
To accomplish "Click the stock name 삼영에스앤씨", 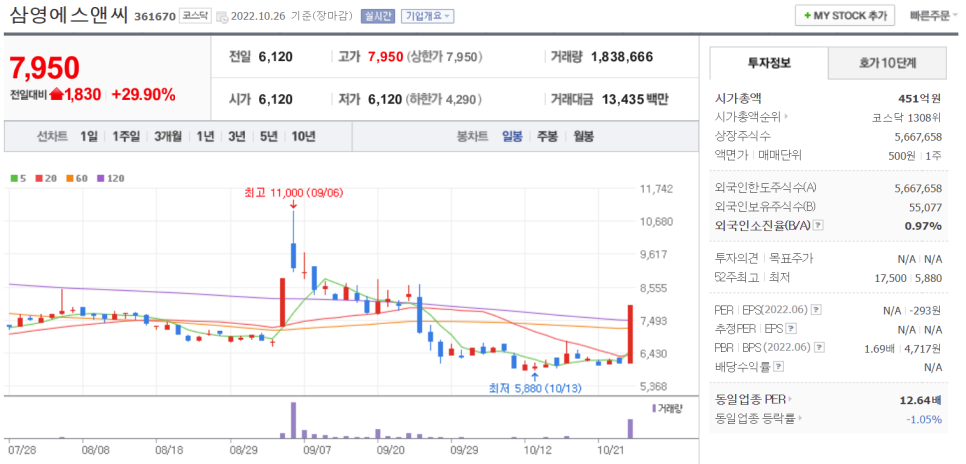I will coord(68,15).
